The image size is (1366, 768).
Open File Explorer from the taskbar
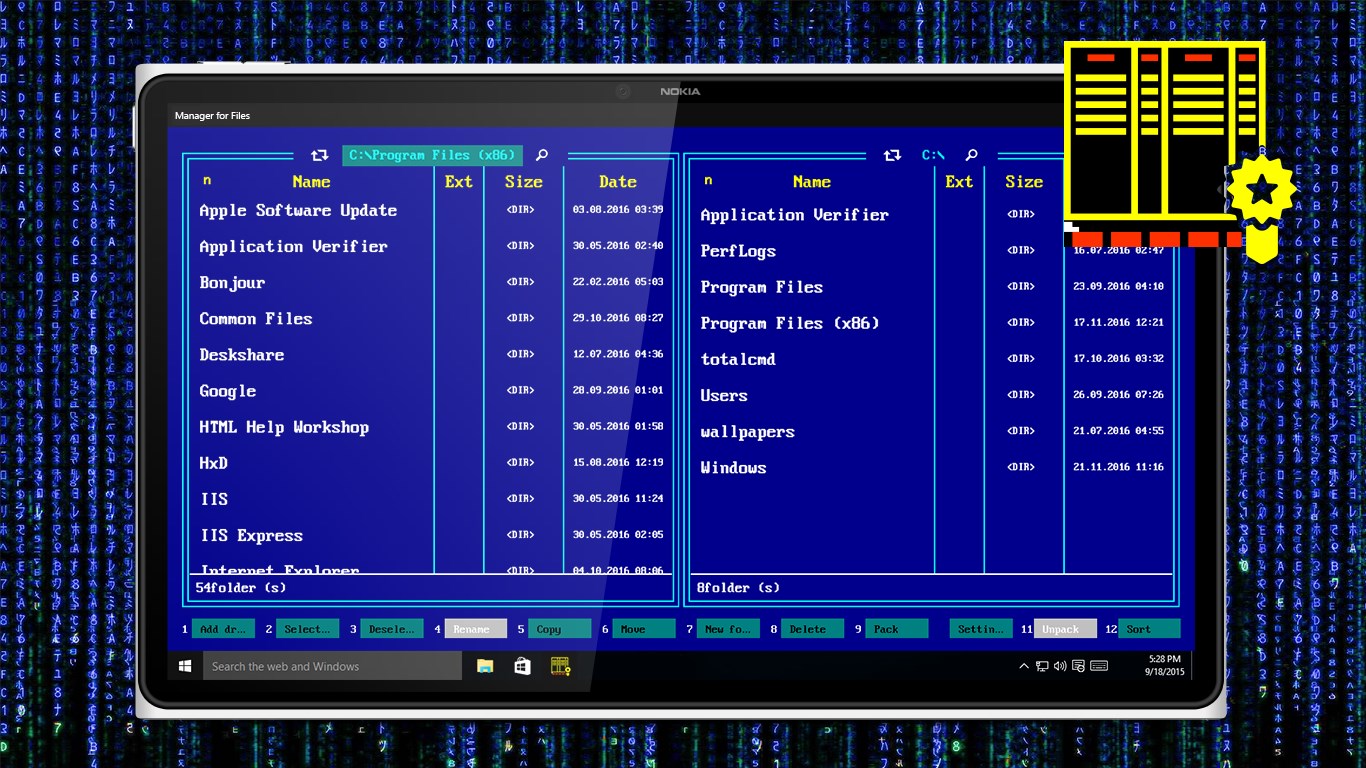486,665
